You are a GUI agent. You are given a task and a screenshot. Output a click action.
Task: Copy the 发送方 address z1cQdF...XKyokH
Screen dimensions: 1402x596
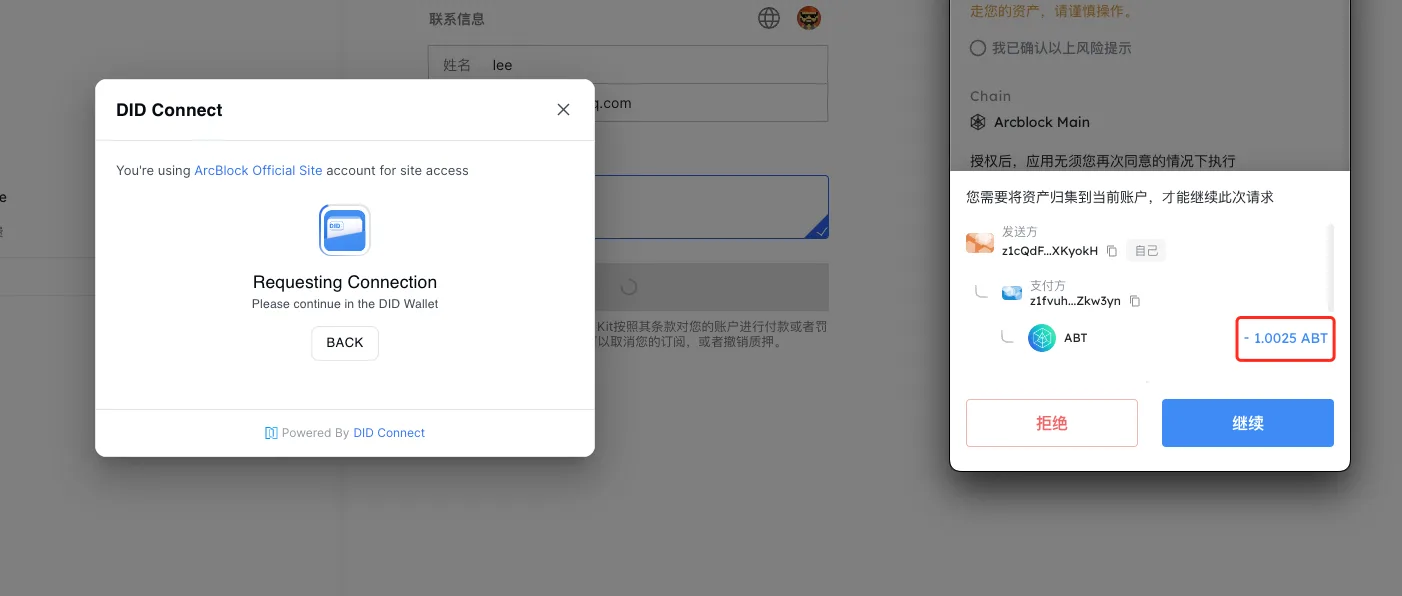(1112, 251)
